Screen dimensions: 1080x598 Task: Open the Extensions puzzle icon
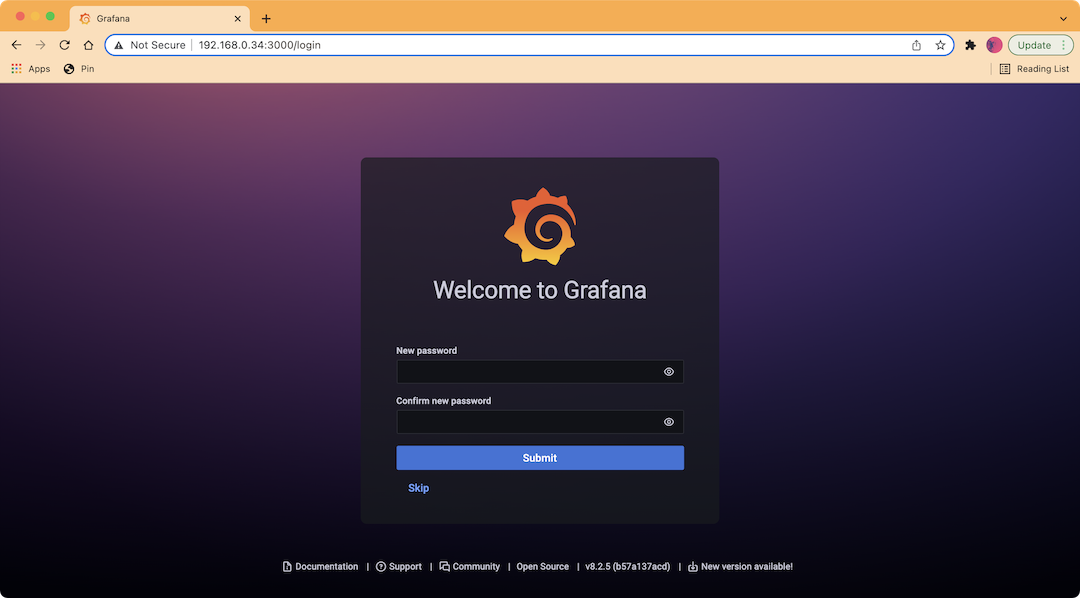(x=970, y=45)
